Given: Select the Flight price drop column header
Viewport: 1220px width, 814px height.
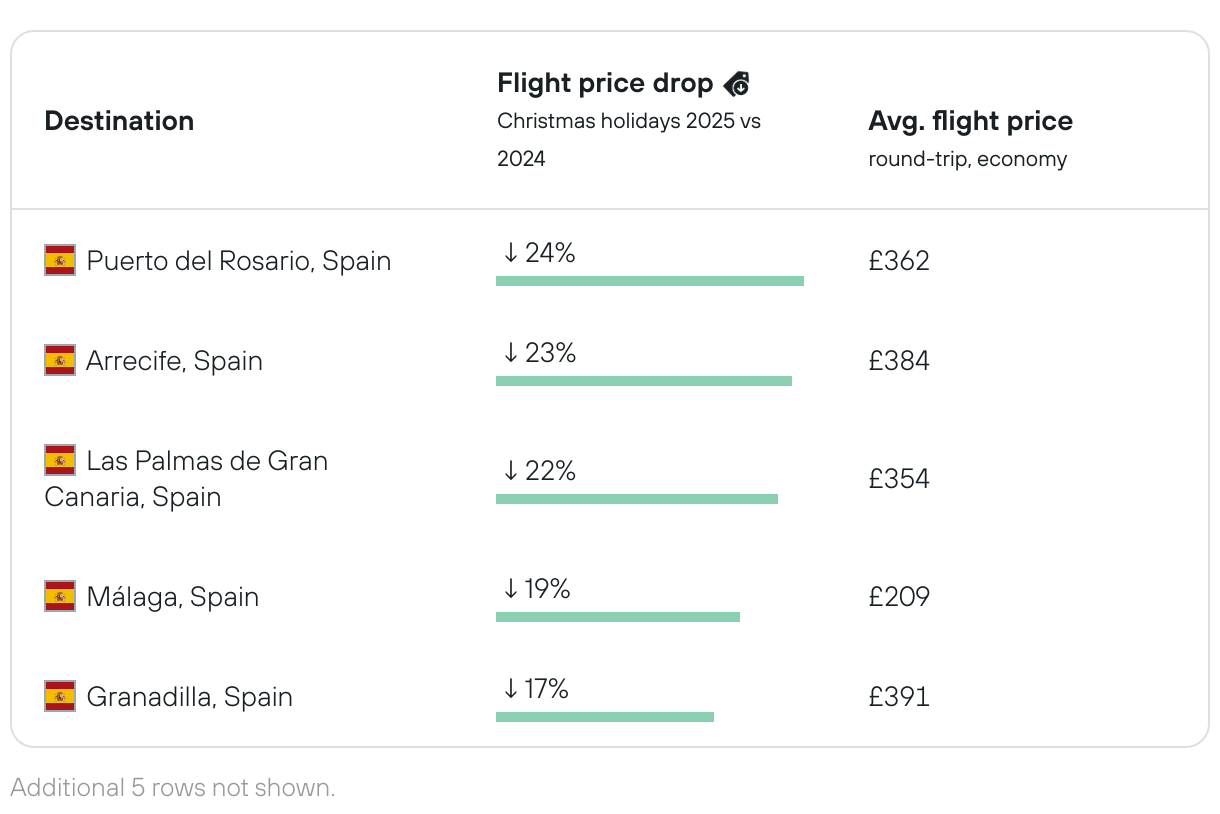Looking at the screenshot, I should click(605, 83).
